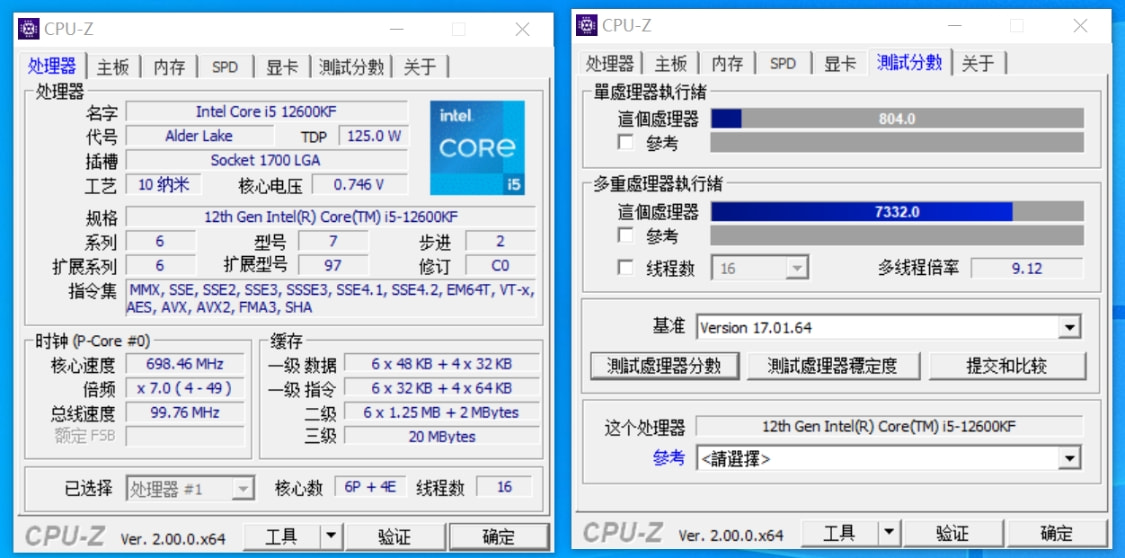Screen dimensions: 1125x558
Task: Close the left CPU-Z window
Action: click(522, 29)
